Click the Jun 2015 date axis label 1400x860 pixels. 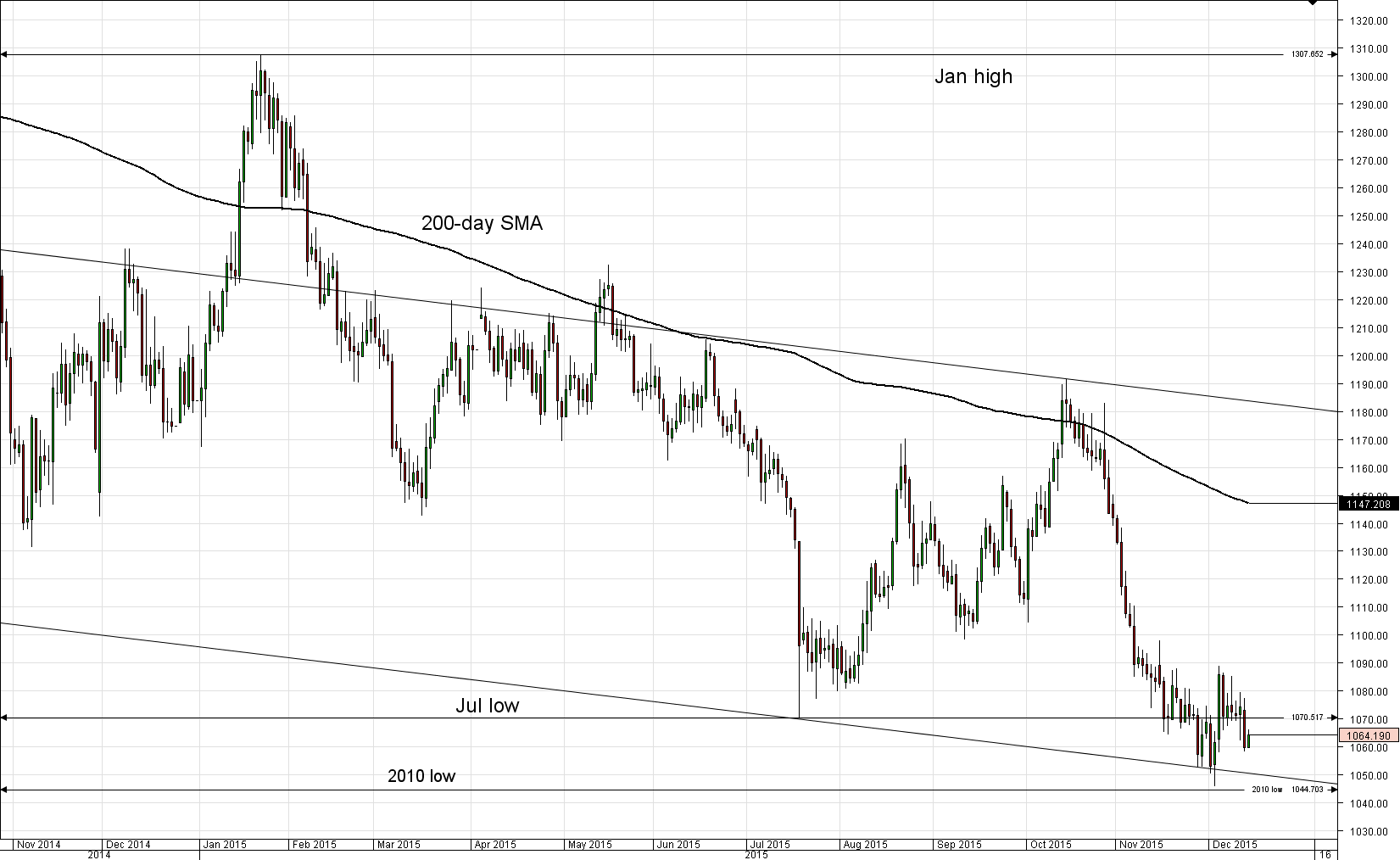coord(678,845)
